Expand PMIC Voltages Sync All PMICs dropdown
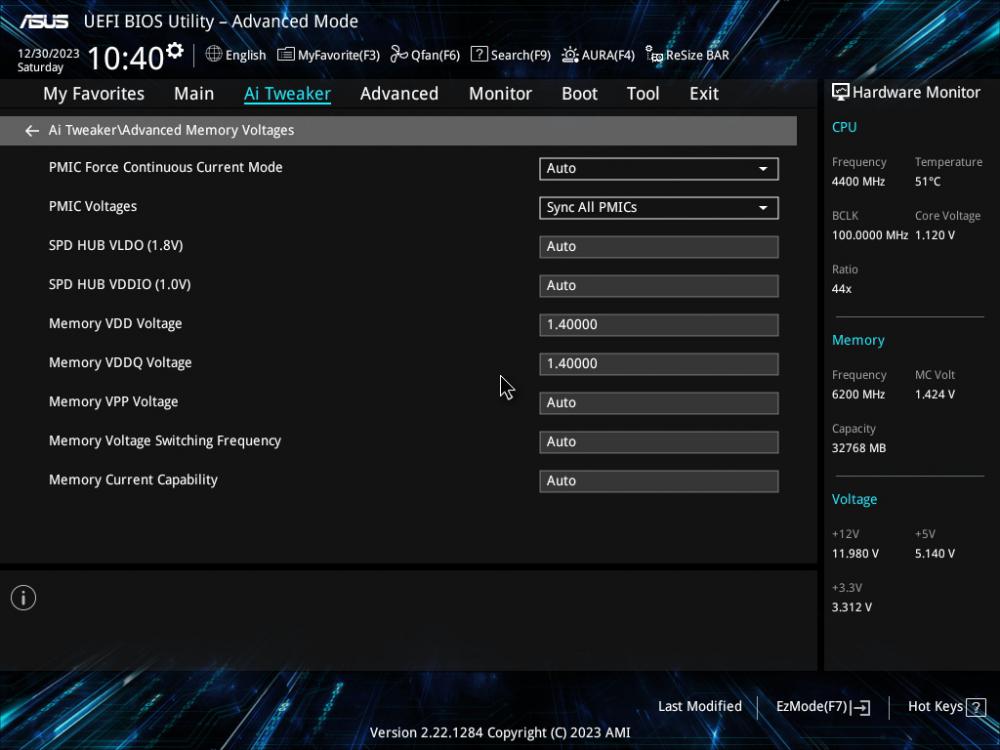Screen dimensions: 1000x750 [x=659, y=208]
